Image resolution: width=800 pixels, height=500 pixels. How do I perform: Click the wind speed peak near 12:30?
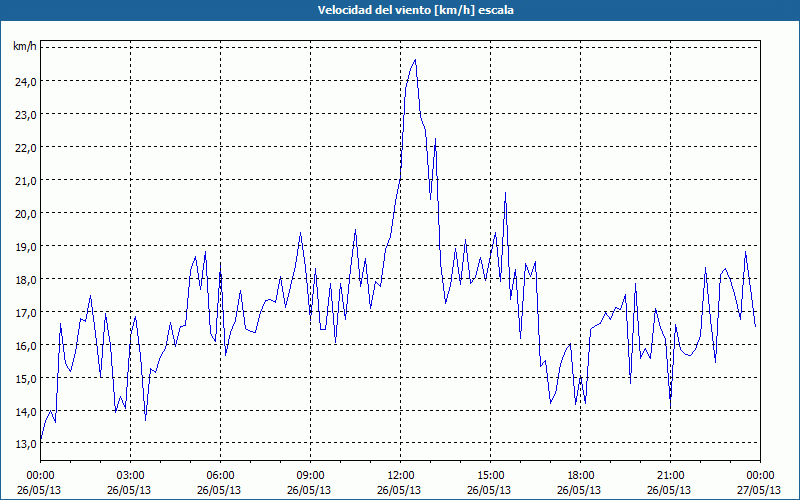point(415,60)
